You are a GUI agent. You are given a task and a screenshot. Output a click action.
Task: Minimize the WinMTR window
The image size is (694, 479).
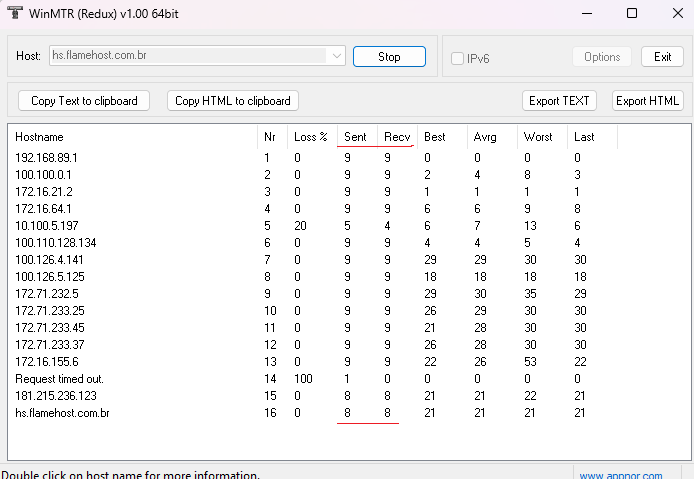[587, 13]
